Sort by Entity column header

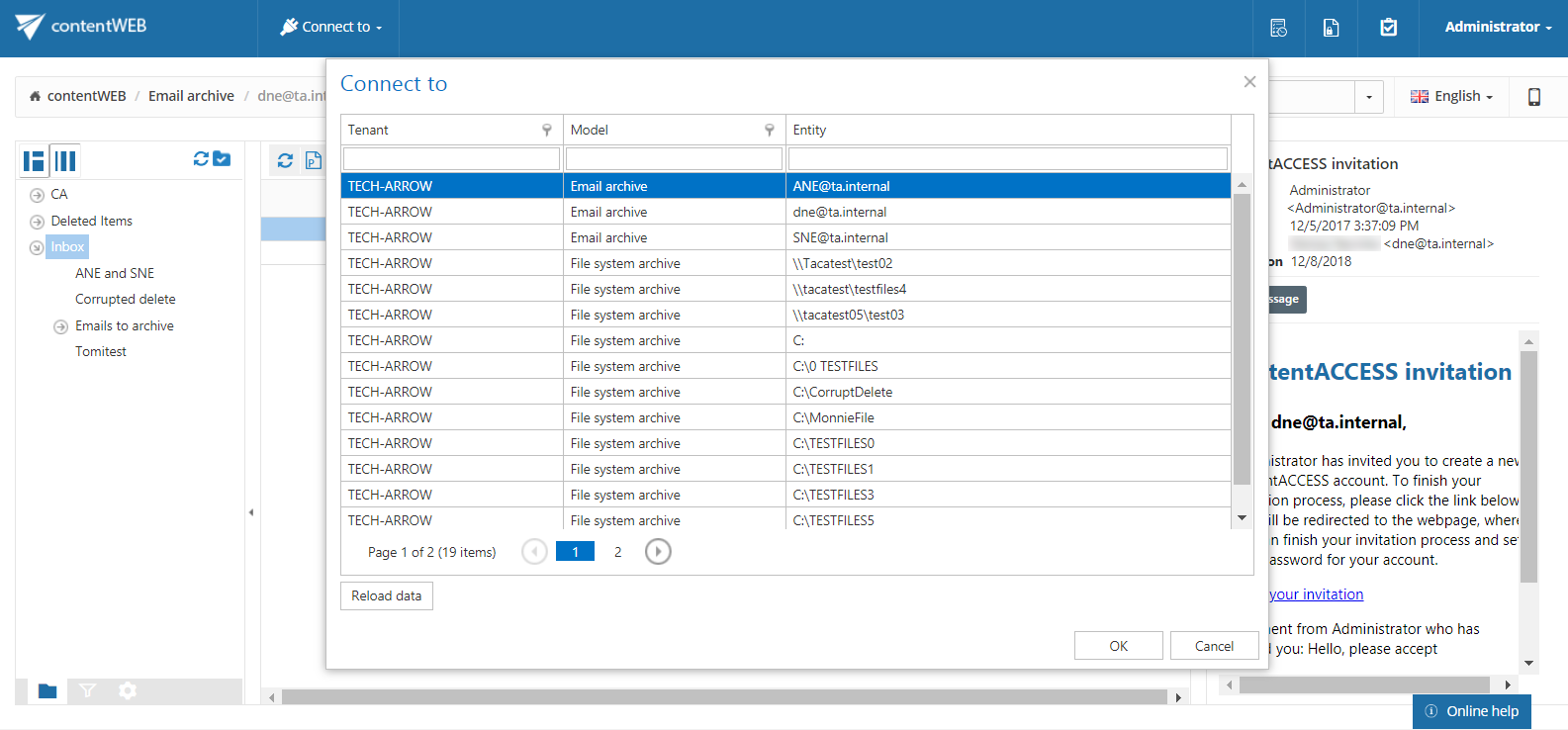pos(809,130)
